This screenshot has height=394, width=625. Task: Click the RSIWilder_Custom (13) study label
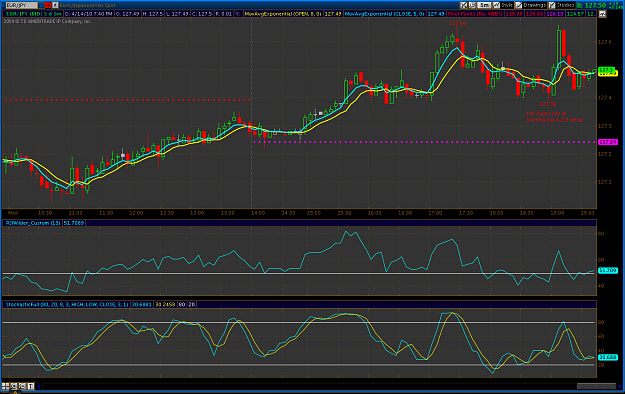pos(33,223)
